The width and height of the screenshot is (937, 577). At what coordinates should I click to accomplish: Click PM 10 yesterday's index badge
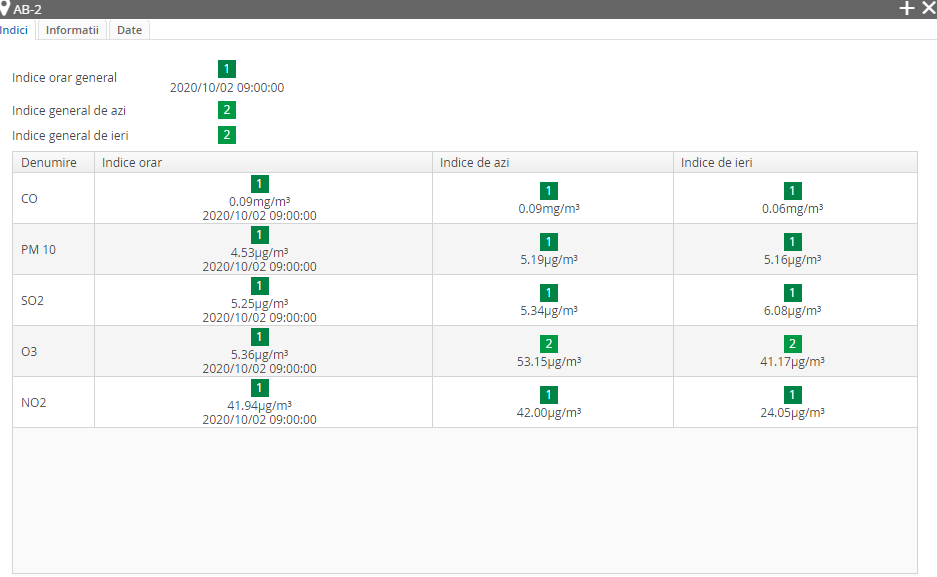point(792,242)
